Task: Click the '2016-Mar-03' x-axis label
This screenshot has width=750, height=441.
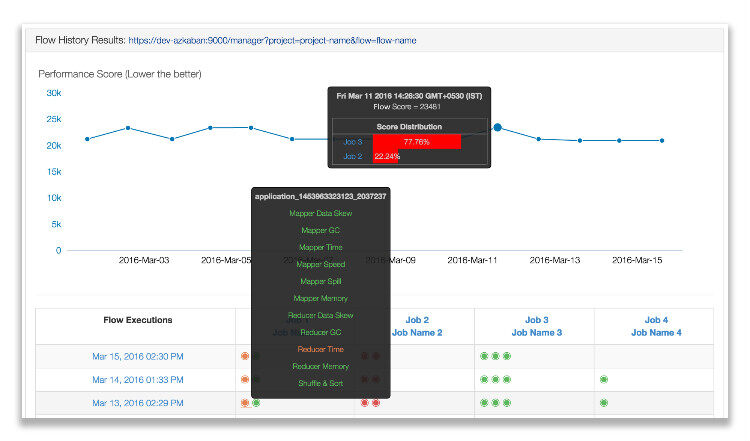Action: (x=144, y=260)
